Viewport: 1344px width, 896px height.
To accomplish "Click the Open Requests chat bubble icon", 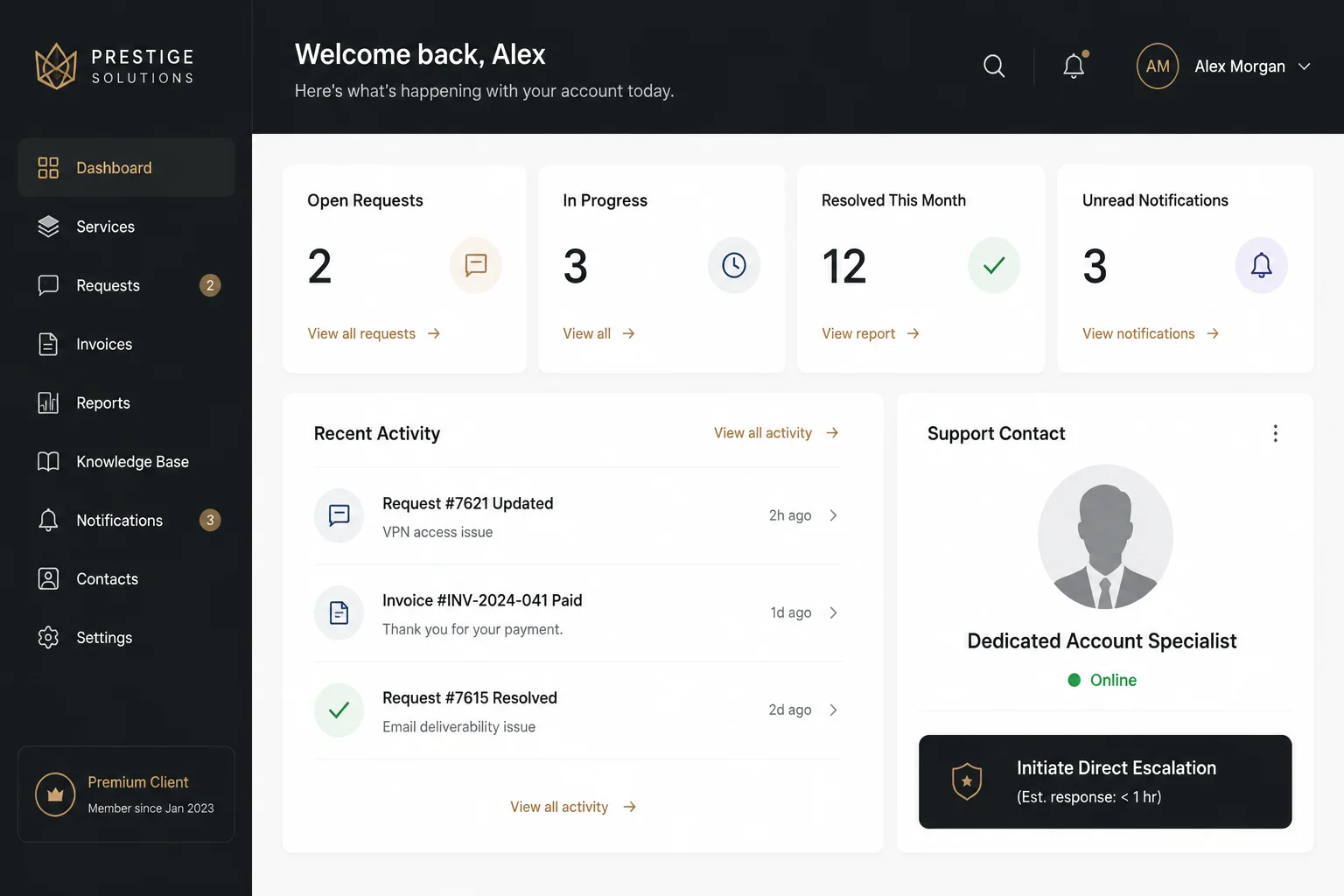I will [476, 265].
